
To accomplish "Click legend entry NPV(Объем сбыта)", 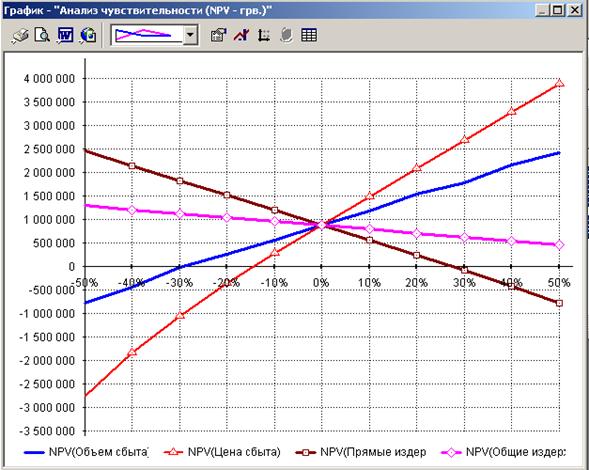I will click(x=86, y=452).
